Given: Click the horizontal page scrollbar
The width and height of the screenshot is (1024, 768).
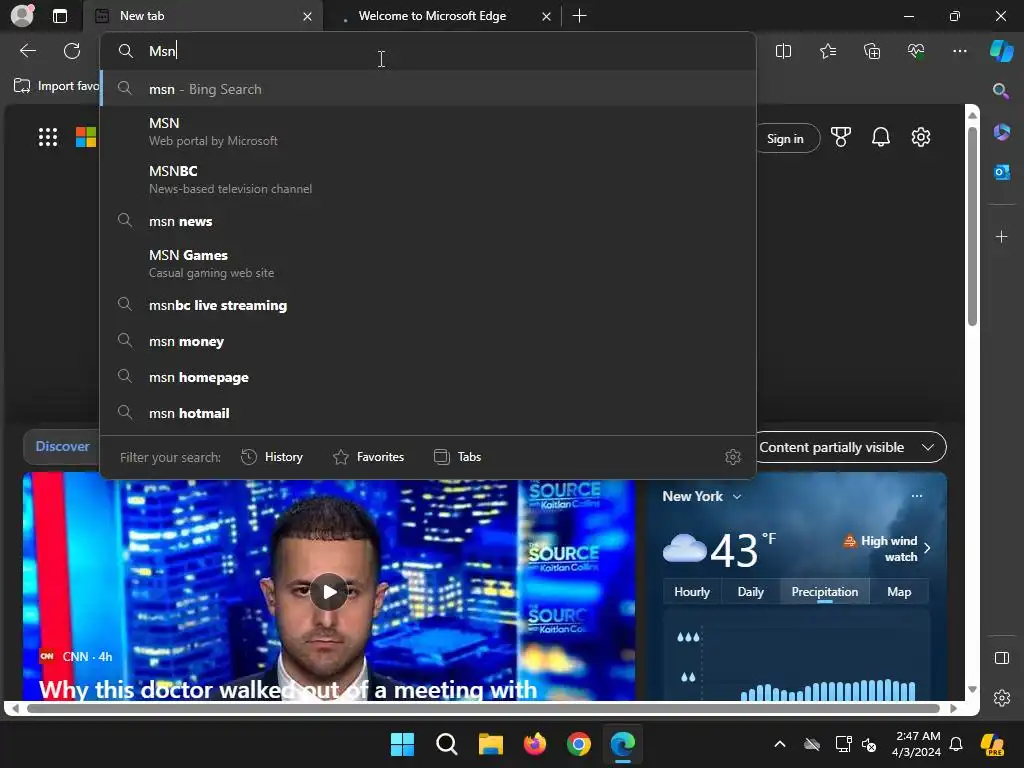Looking at the screenshot, I should [x=483, y=708].
